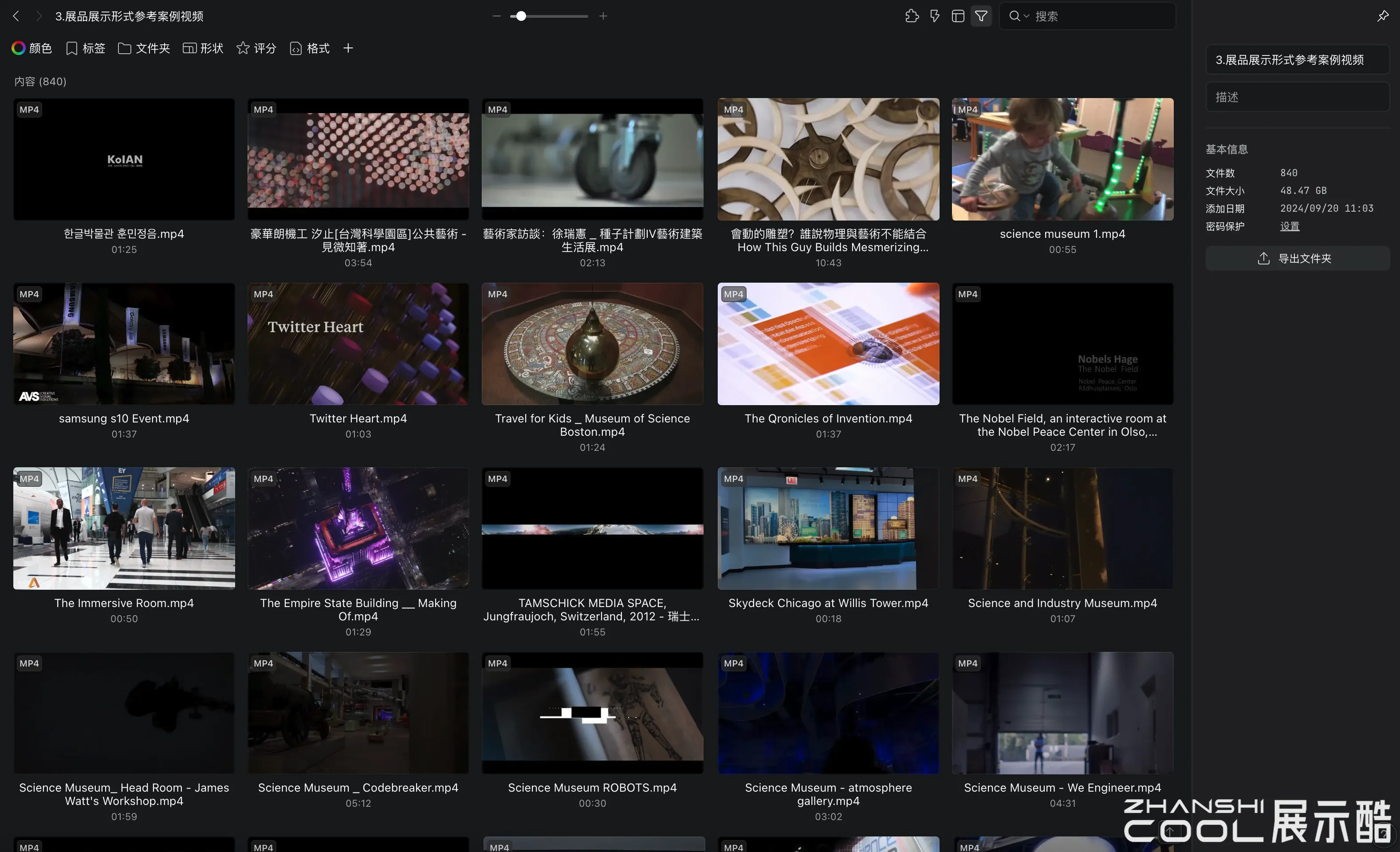
Task: Open the plugins puzzle icon
Action: pyautogui.click(x=912, y=16)
